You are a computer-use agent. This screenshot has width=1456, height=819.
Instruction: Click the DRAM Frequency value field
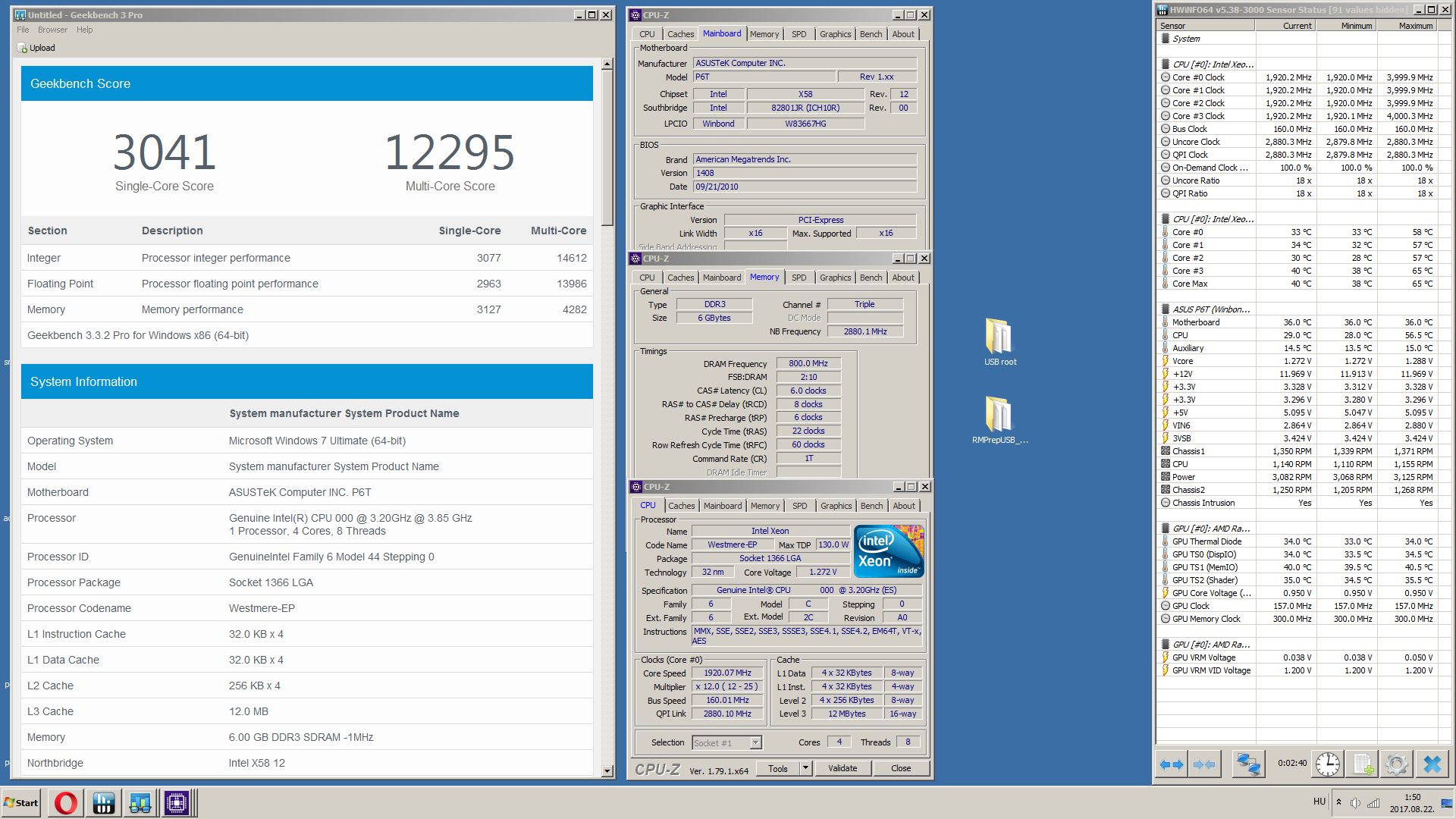tap(808, 363)
